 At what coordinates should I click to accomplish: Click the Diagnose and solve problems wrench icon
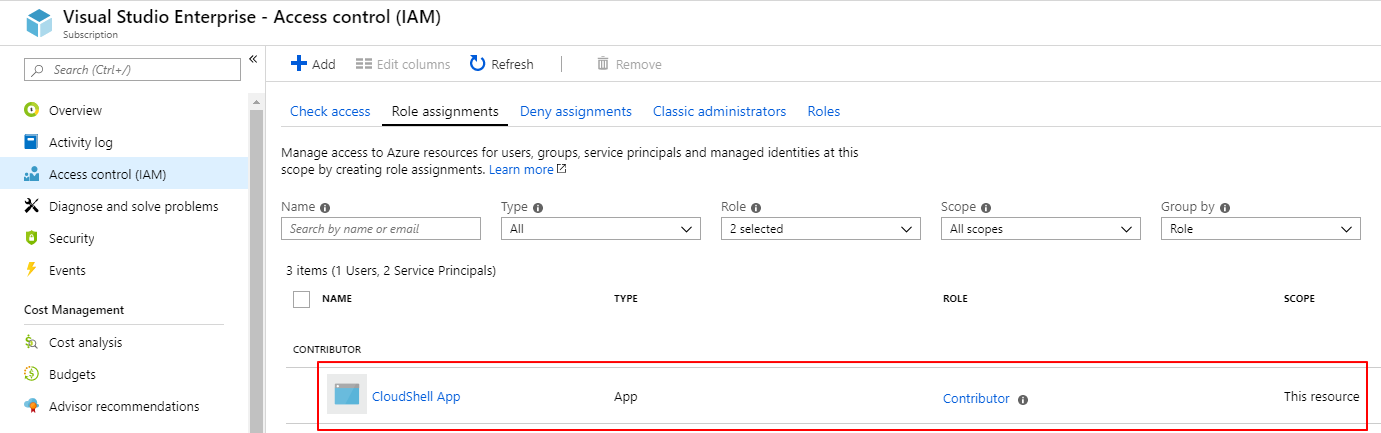31,206
